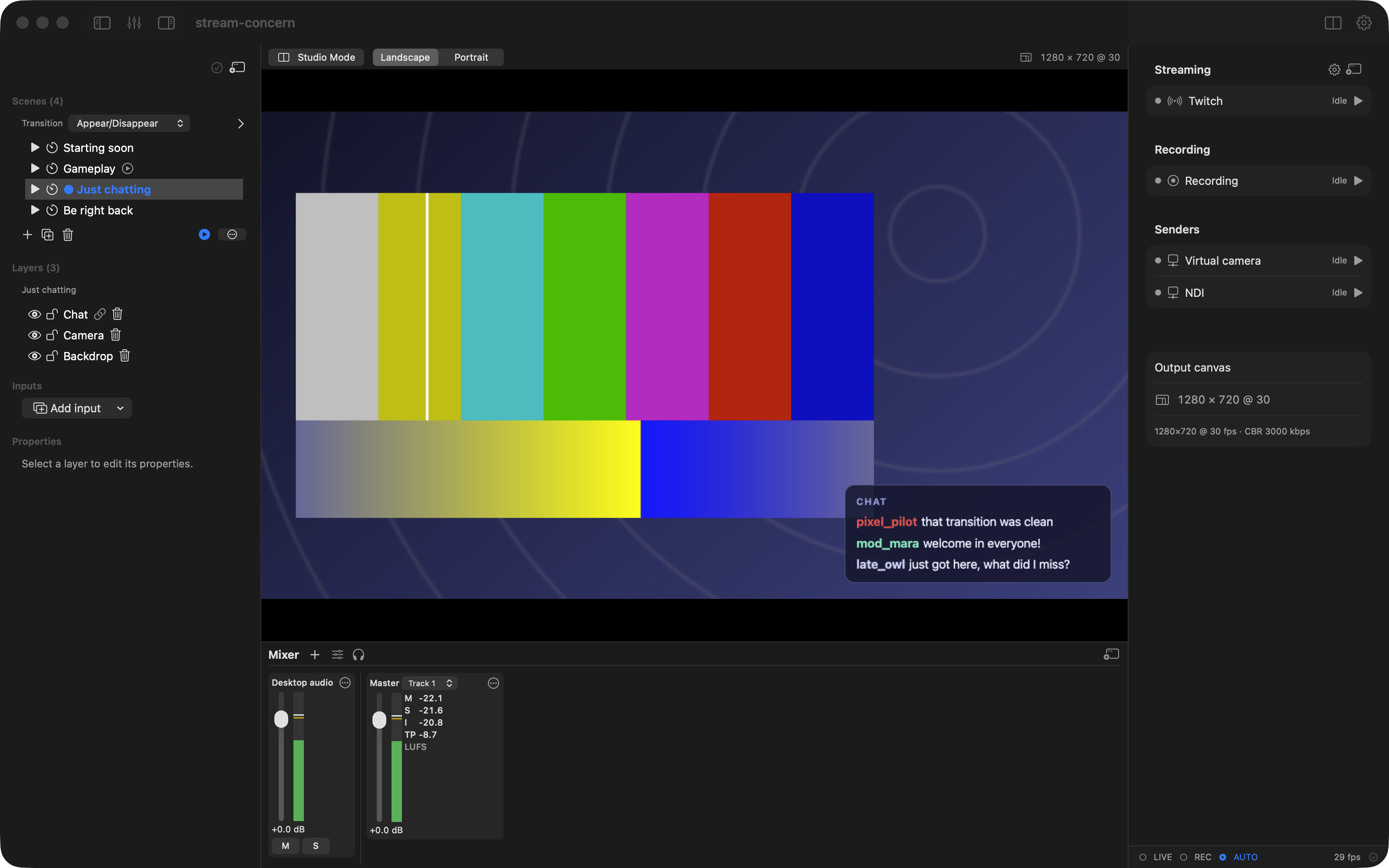The width and height of the screenshot is (1389, 868).
Task: Start the Virtual camera sender
Action: pyautogui.click(x=1358, y=261)
